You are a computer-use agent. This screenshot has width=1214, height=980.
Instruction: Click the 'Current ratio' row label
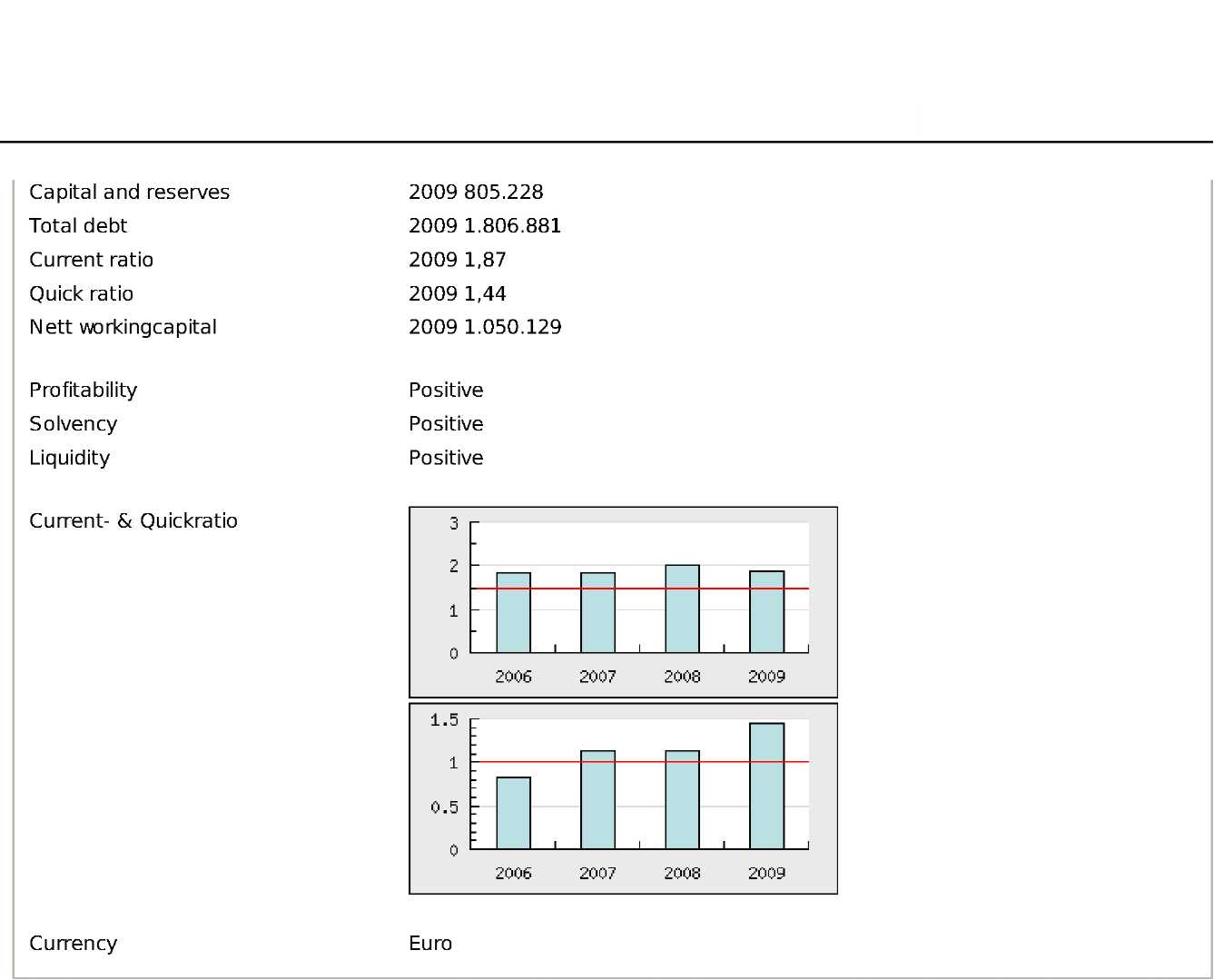(91, 260)
